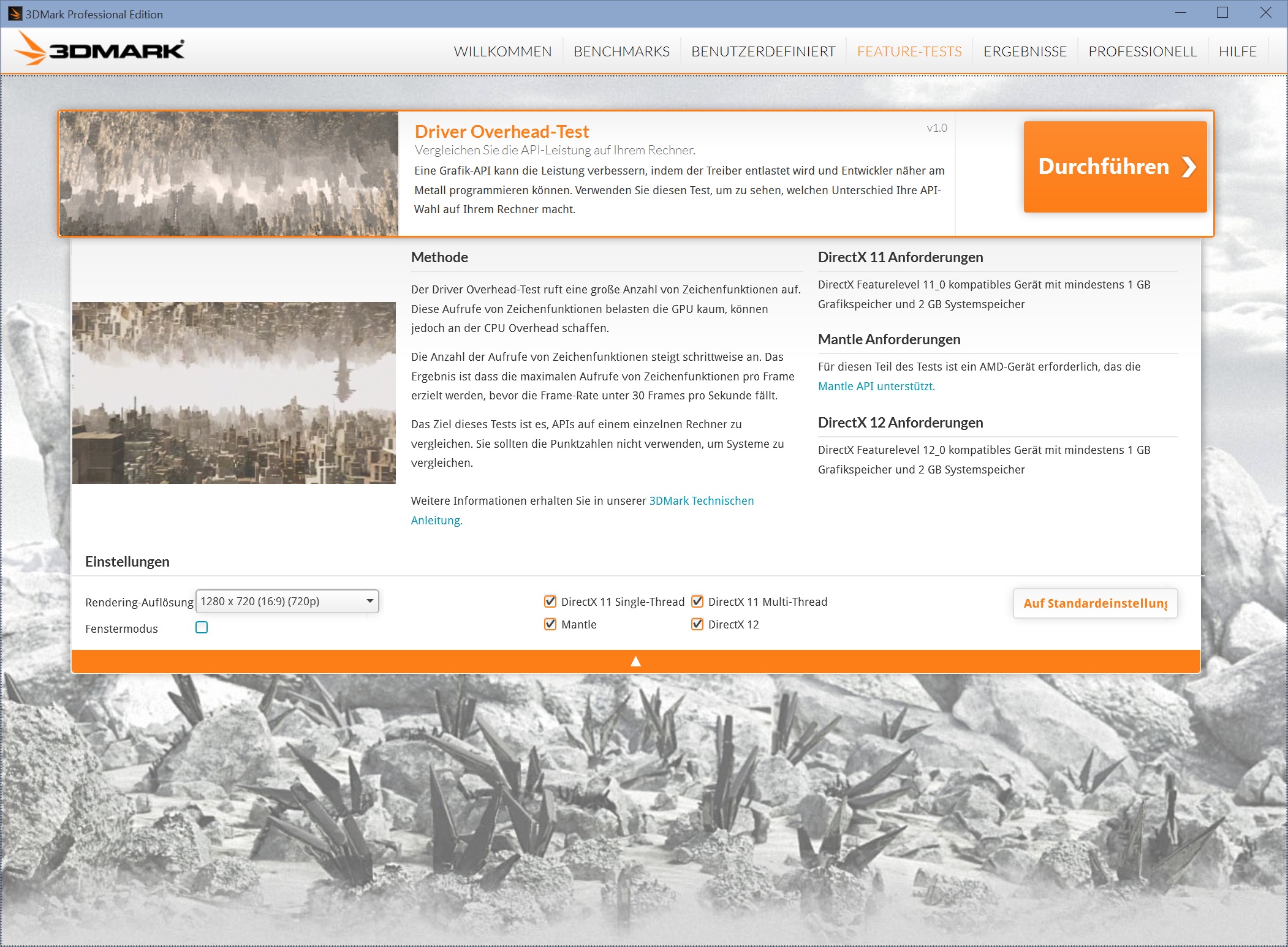Collapse details using orange arrow bar
This screenshot has width=1288, height=947.
635,662
